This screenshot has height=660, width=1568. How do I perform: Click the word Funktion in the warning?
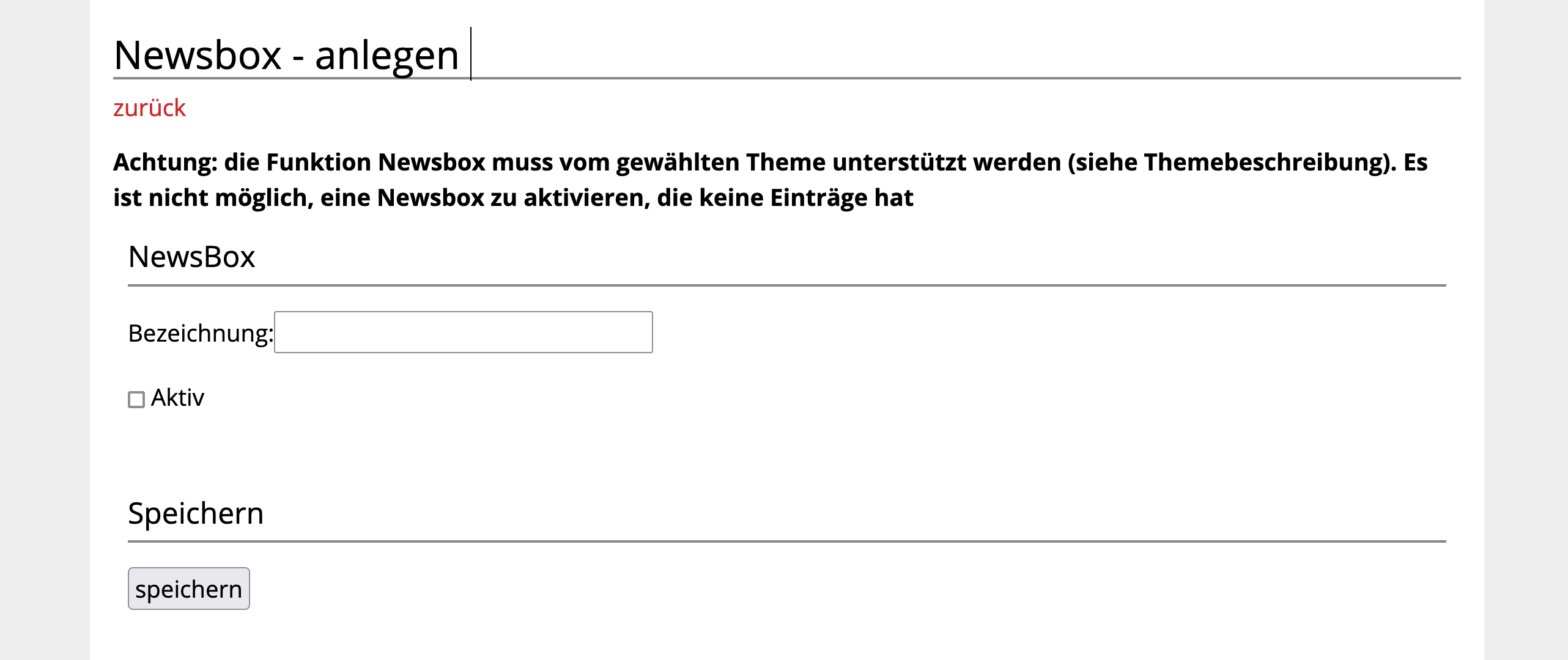319,163
